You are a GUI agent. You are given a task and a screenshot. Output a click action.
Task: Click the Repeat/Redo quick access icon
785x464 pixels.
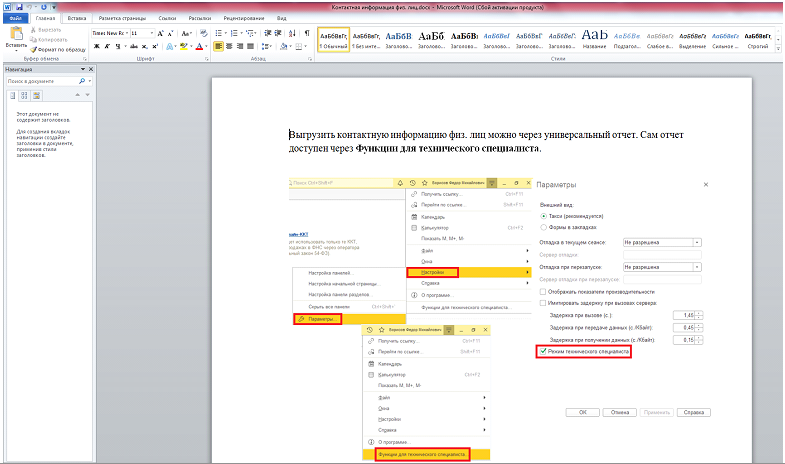(44, 7)
